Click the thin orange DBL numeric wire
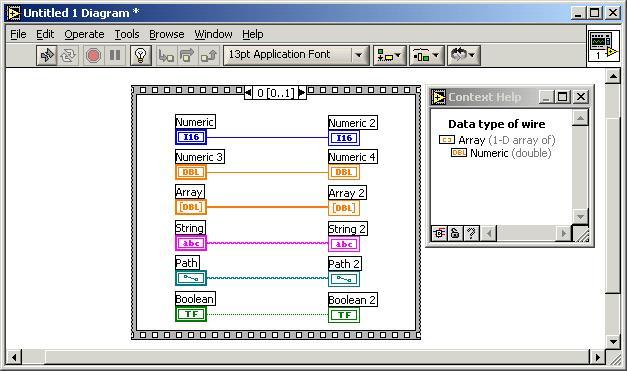The image size is (627, 371). pyautogui.click(x=268, y=173)
